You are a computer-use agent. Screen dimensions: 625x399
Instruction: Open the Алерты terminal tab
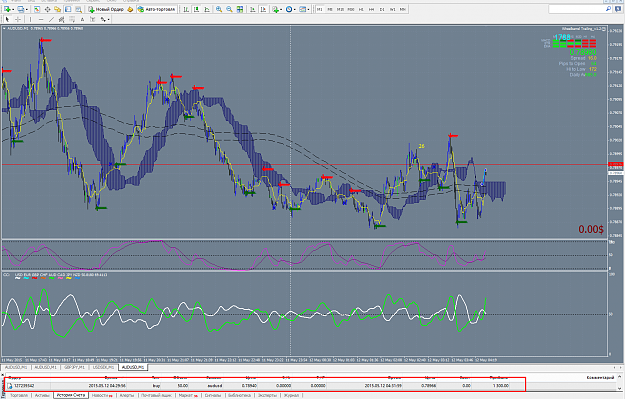[x=127, y=395]
